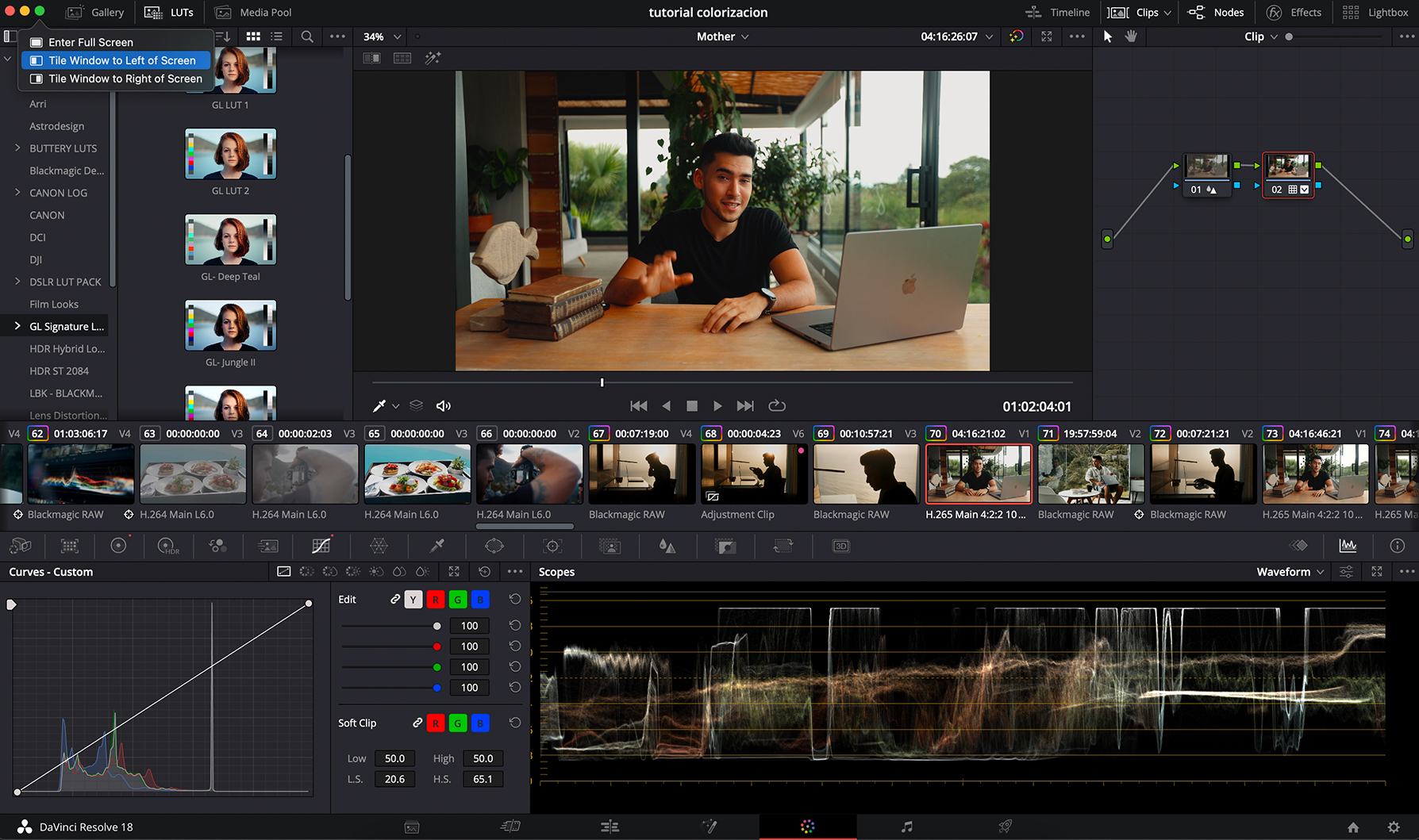
Task: Select the Curves palette icon
Action: (321, 546)
